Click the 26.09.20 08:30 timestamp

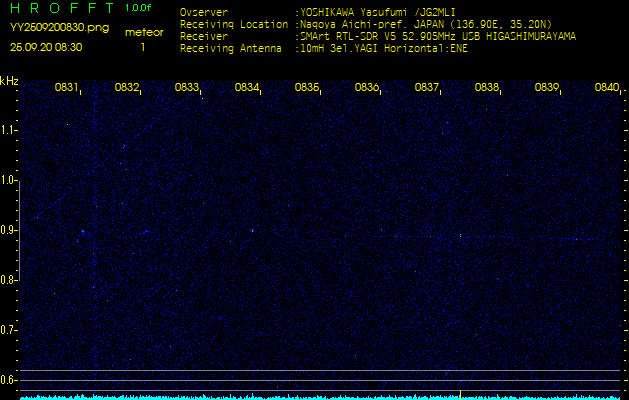click(46, 47)
